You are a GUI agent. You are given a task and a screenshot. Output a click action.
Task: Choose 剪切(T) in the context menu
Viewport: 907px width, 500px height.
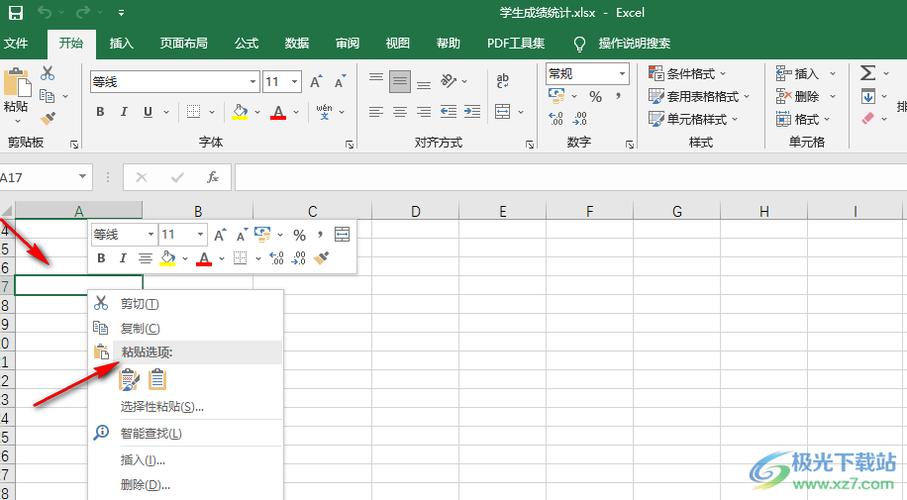click(185, 303)
